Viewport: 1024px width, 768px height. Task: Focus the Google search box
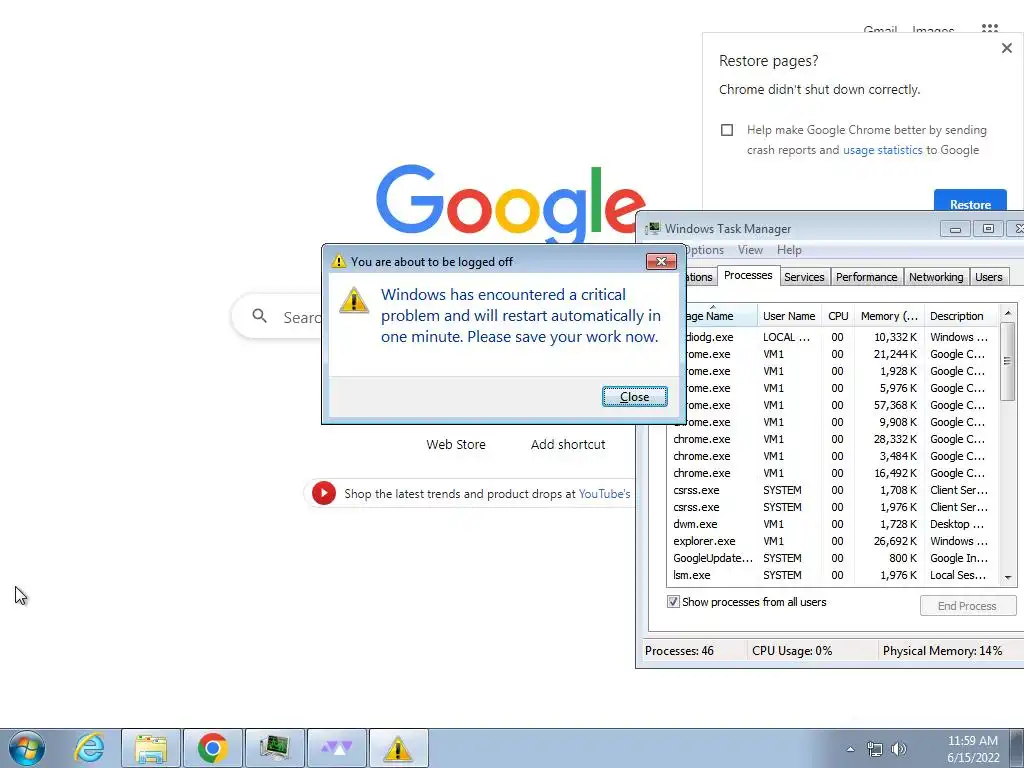pyautogui.click(x=277, y=317)
